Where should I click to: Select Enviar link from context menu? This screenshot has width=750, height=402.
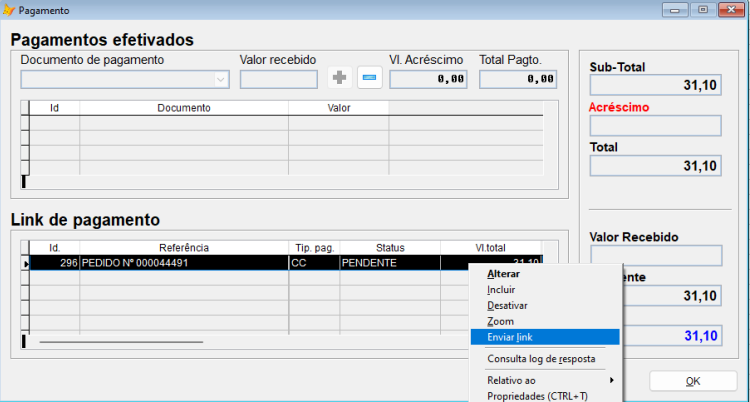pos(509,337)
